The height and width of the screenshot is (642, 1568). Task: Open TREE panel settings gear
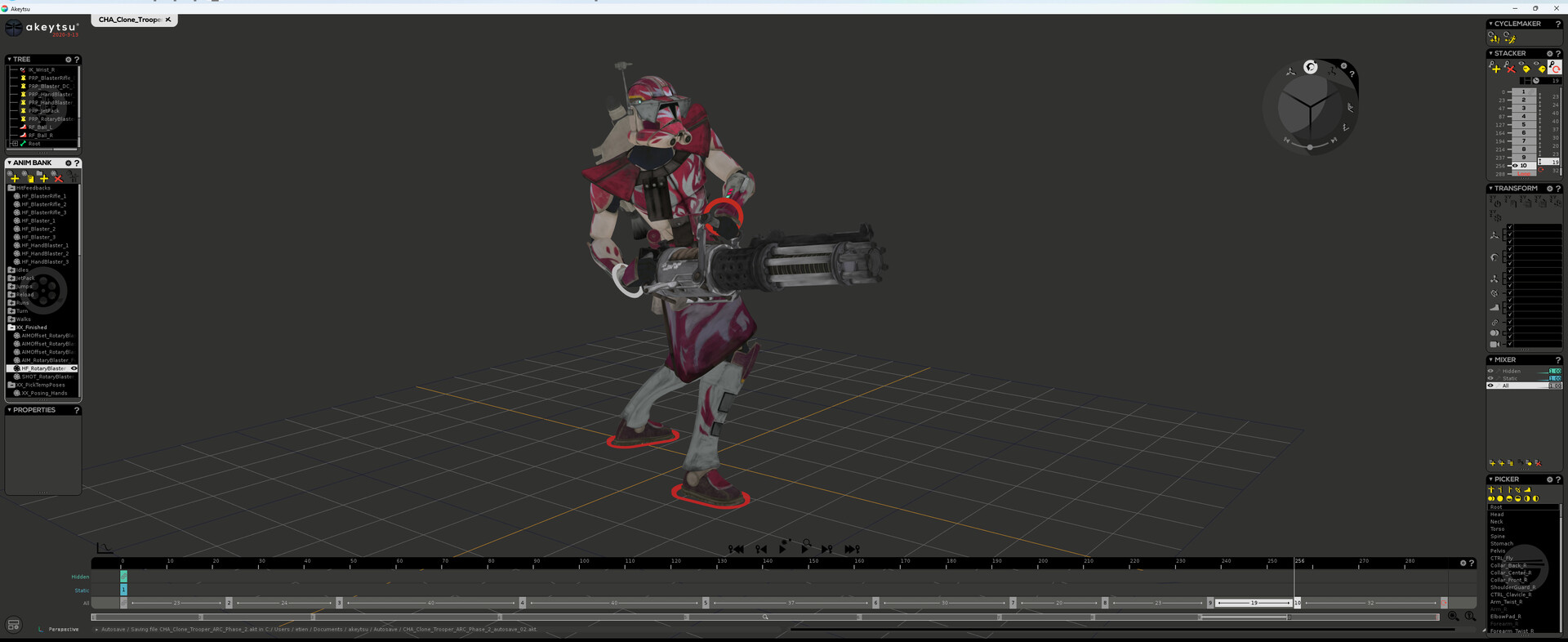tap(69, 60)
